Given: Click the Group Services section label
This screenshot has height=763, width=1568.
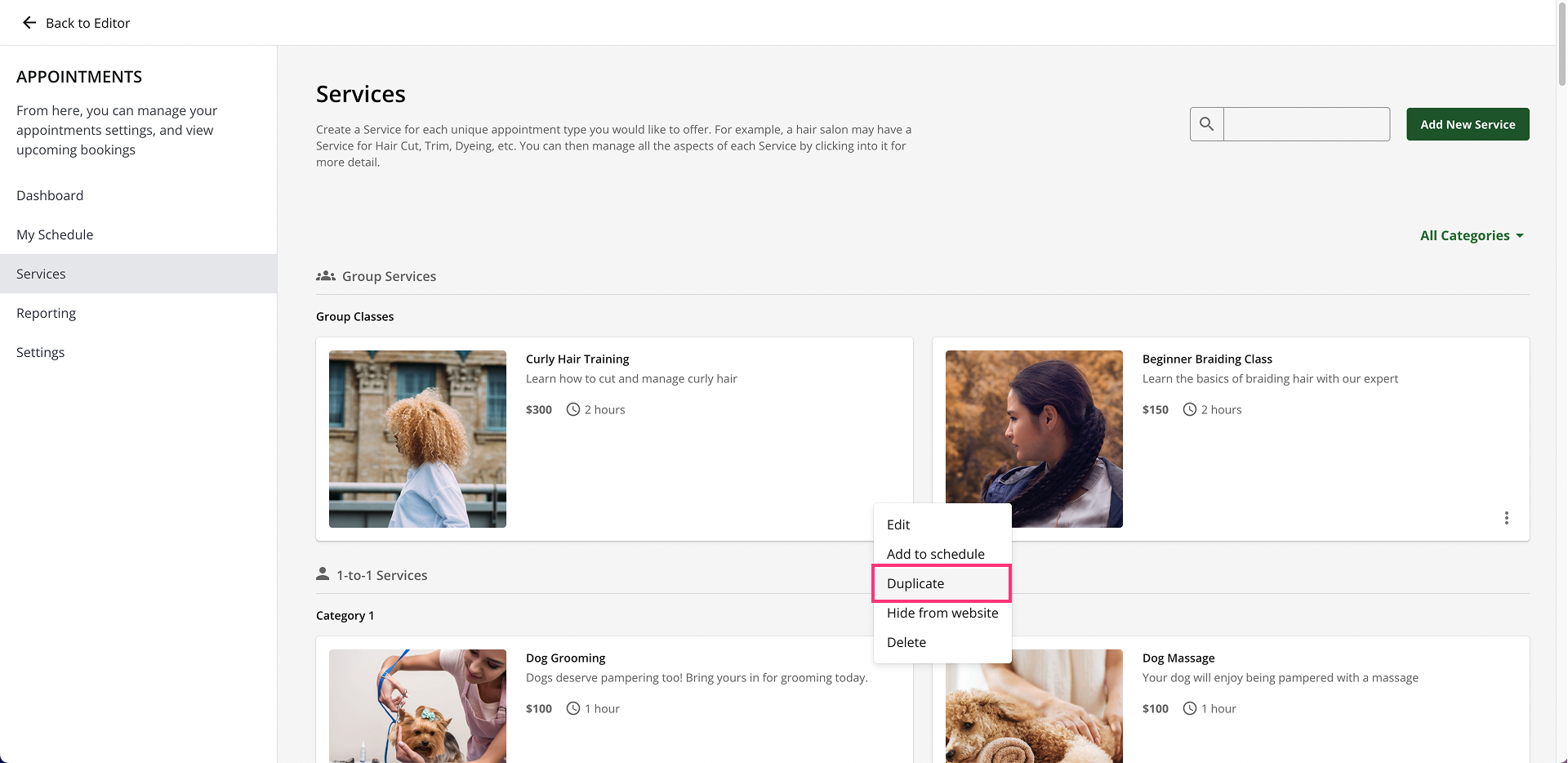Looking at the screenshot, I should [x=389, y=276].
